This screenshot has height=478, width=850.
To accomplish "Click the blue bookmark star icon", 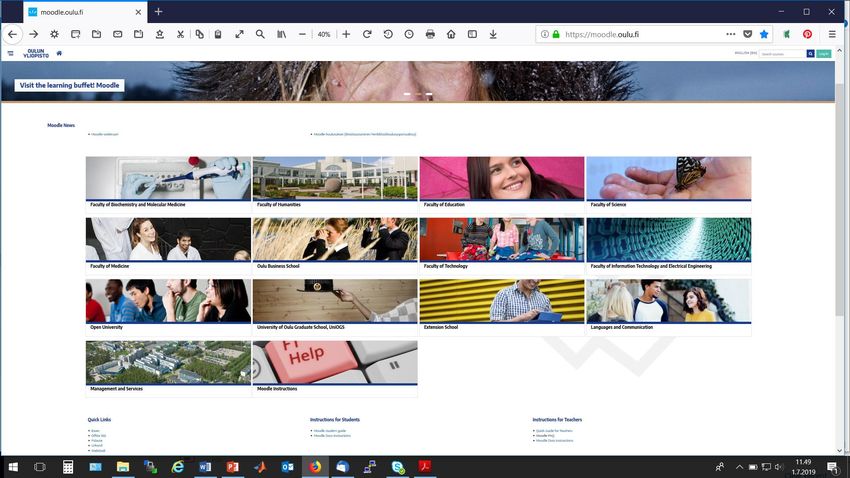I will 764,34.
